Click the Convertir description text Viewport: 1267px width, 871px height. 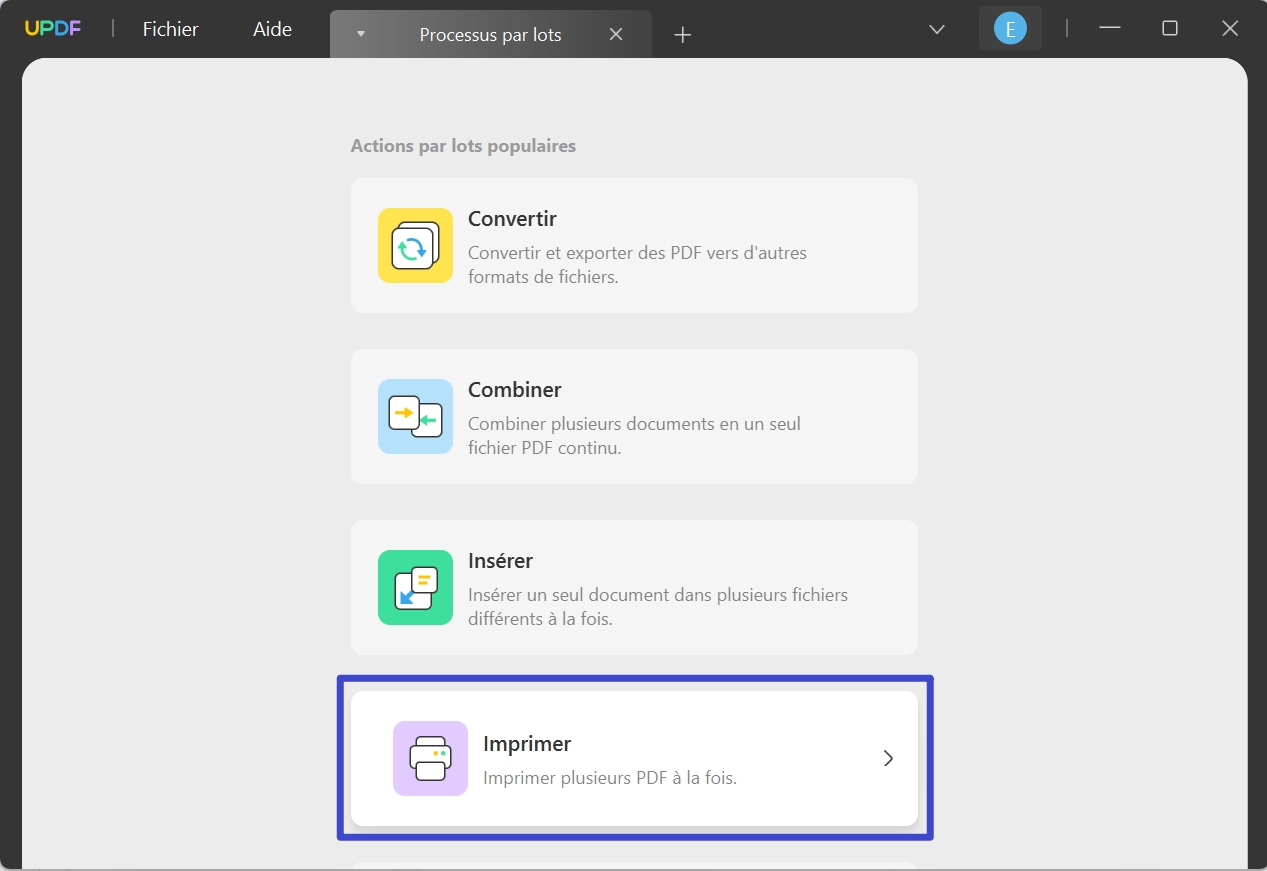tap(637, 265)
